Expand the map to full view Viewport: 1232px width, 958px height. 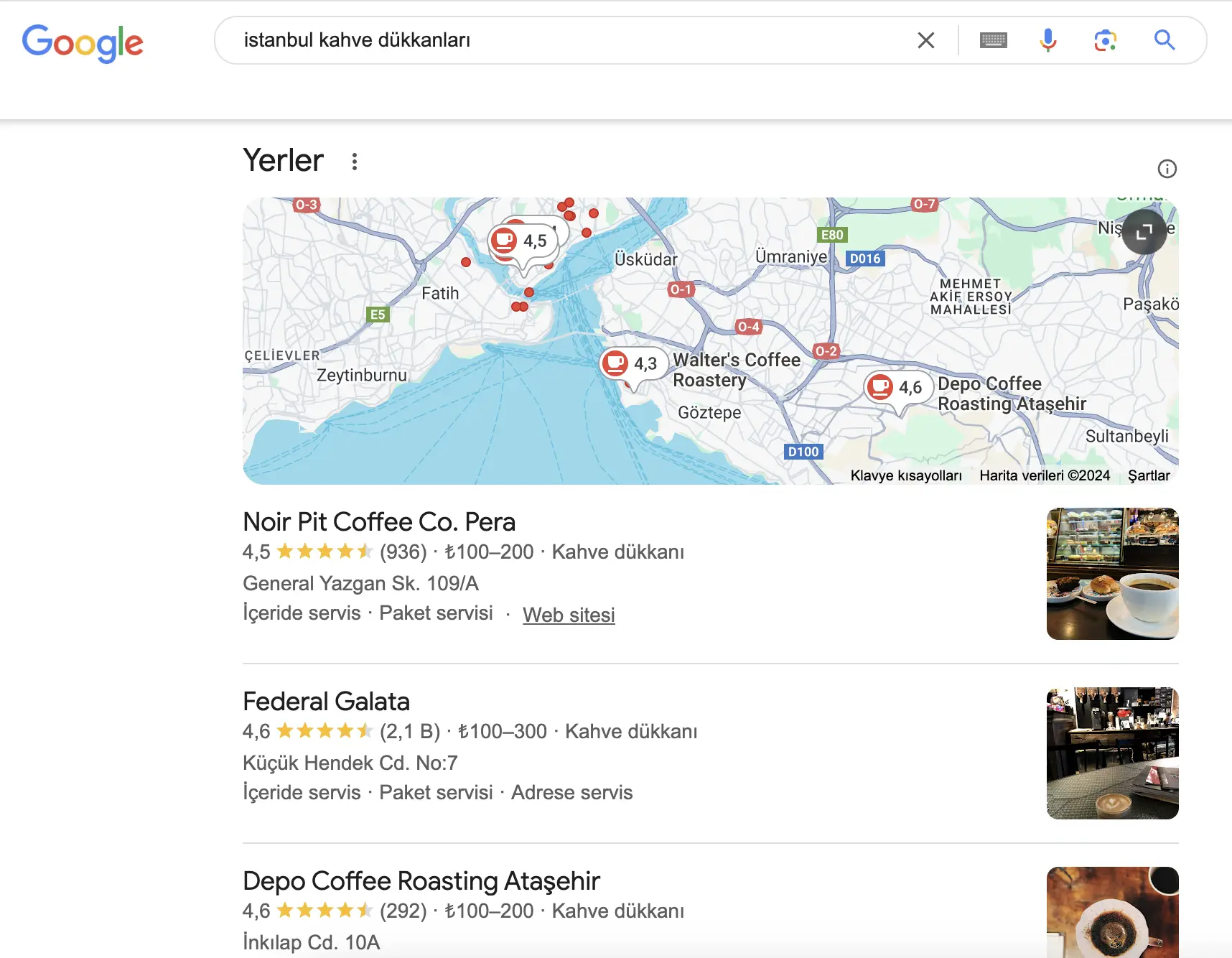pyautogui.click(x=1144, y=231)
